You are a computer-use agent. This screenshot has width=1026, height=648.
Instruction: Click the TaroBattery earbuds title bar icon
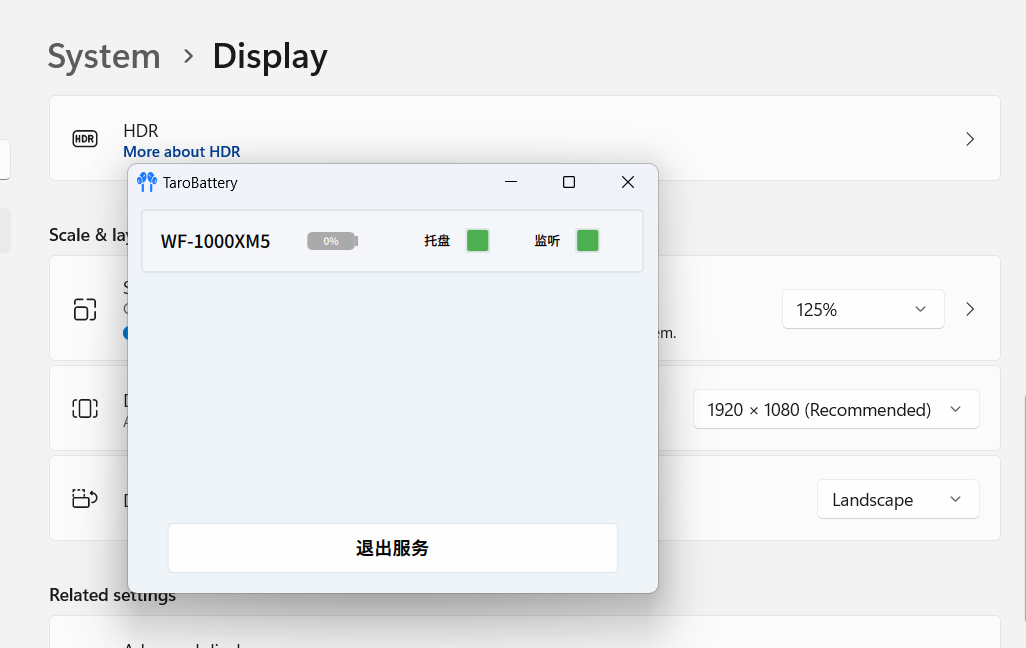tap(147, 182)
